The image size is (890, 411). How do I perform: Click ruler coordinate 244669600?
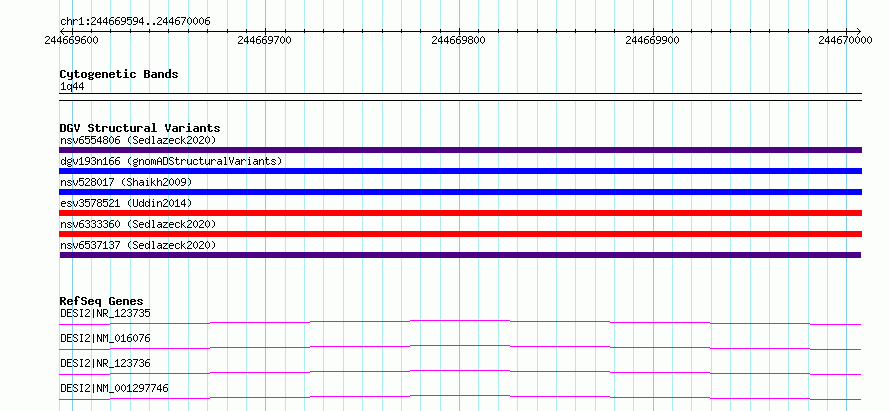click(72, 40)
